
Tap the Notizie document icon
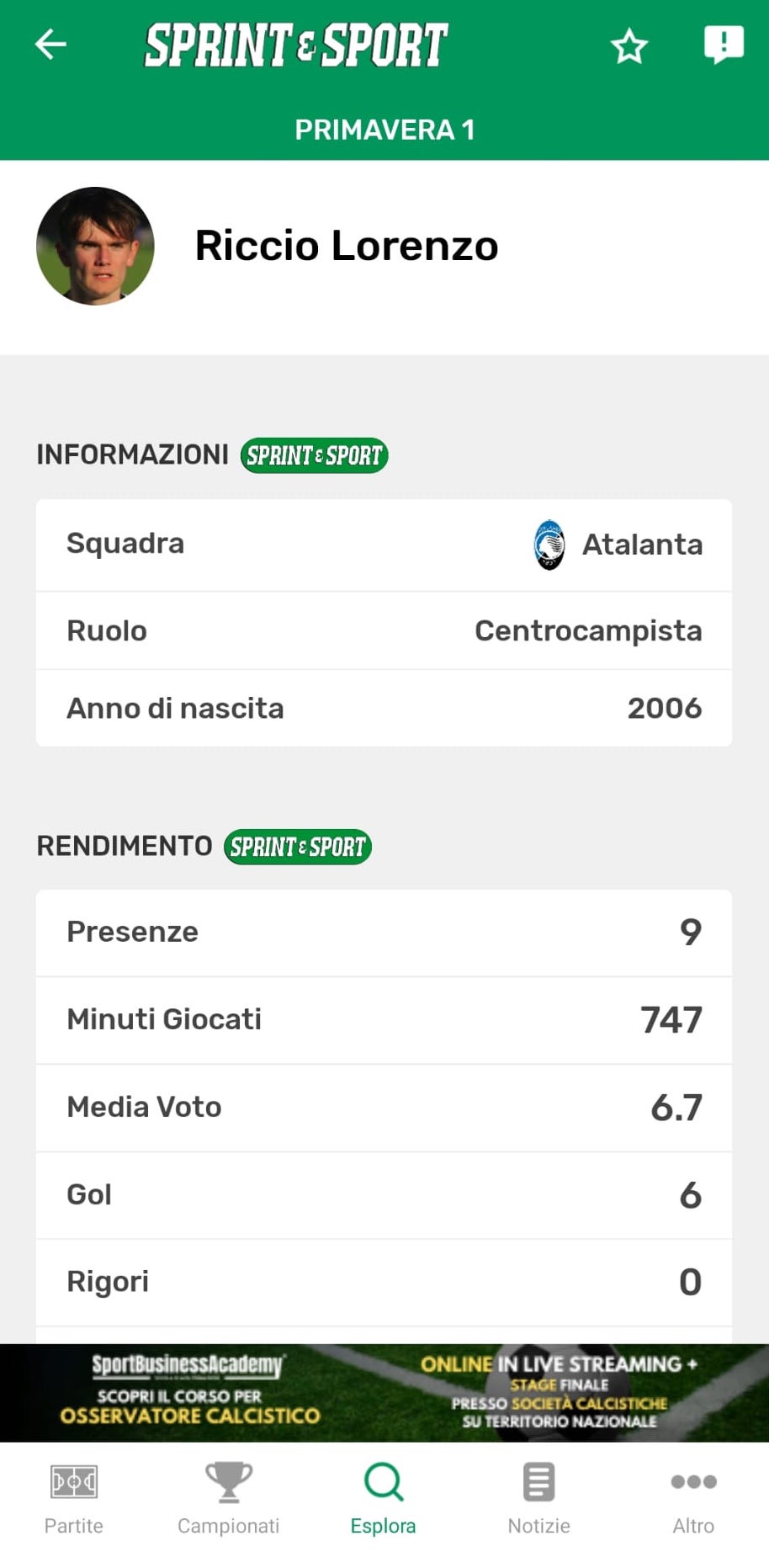[538, 1483]
